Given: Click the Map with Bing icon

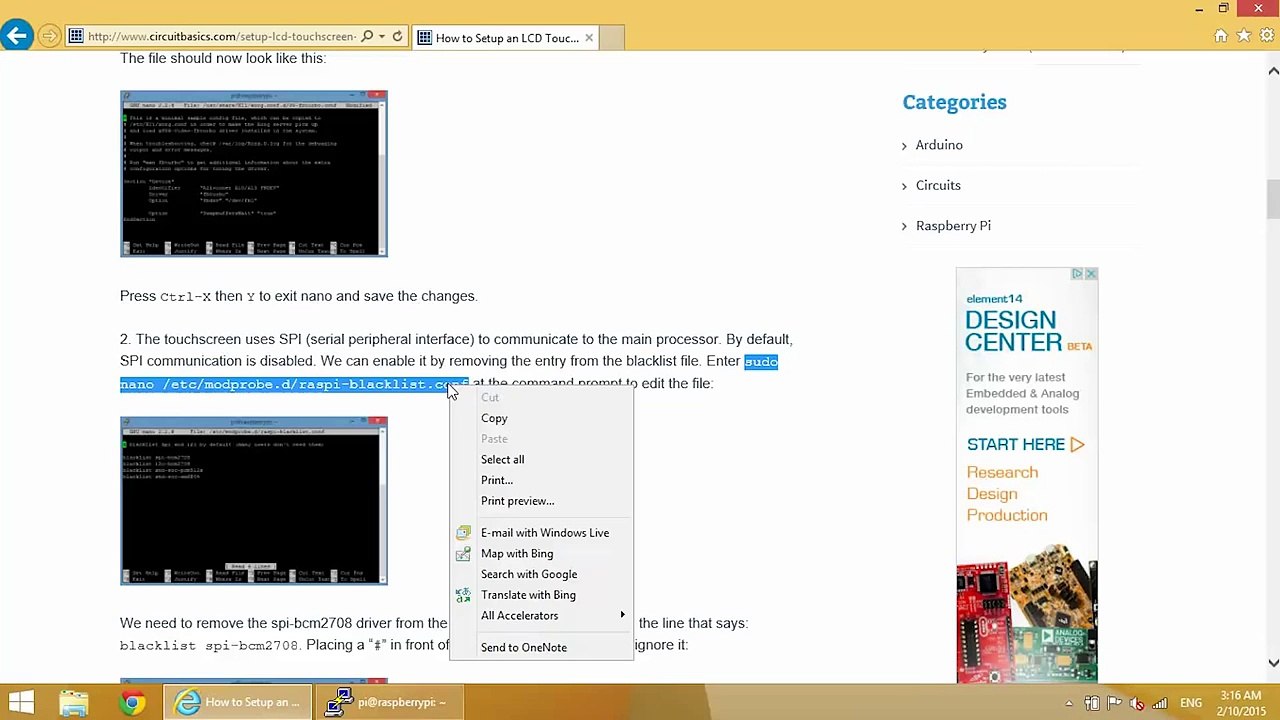Looking at the screenshot, I should click(x=463, y=553).
